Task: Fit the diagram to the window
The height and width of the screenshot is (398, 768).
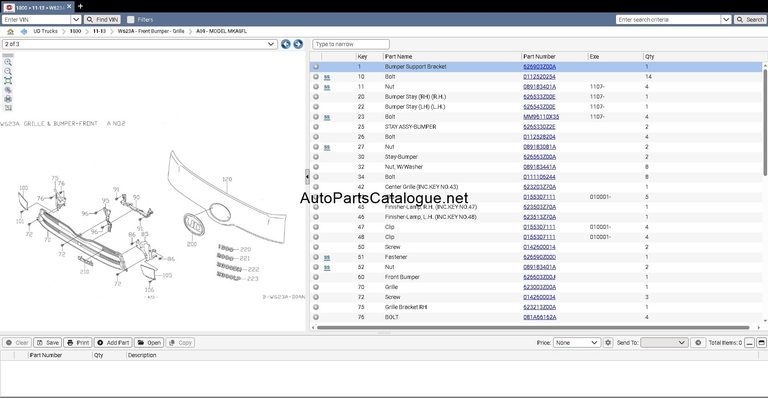Action: [8, 81]
